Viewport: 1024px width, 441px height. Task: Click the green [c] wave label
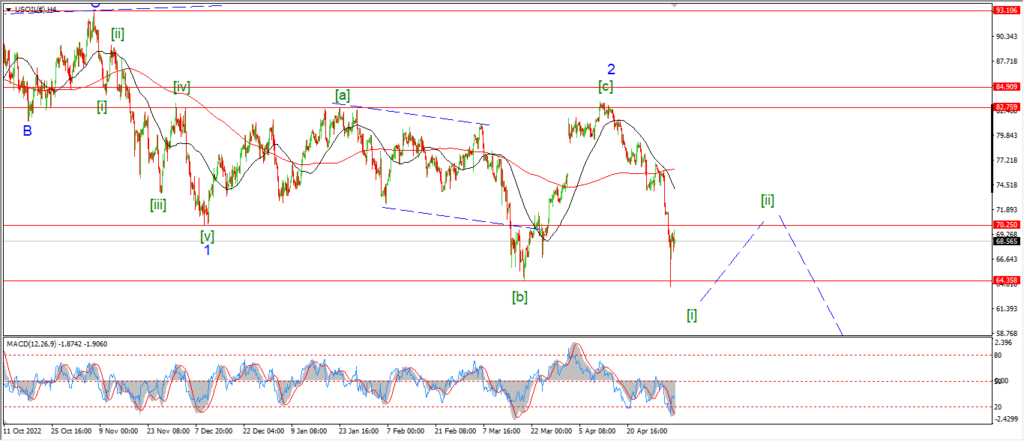[x=606, y=87]
